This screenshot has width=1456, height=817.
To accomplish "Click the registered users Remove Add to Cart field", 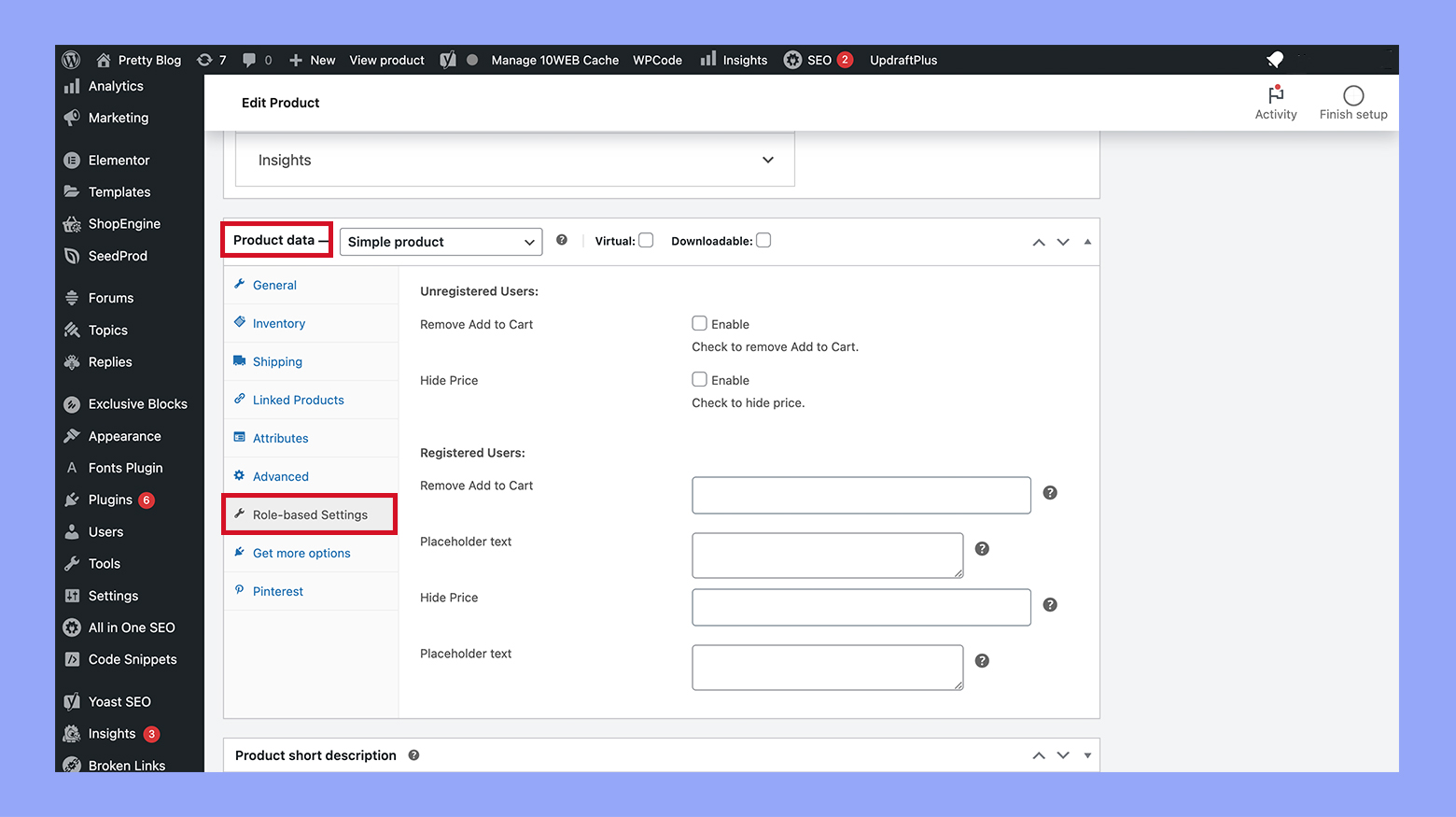I will tap(861, 495).
